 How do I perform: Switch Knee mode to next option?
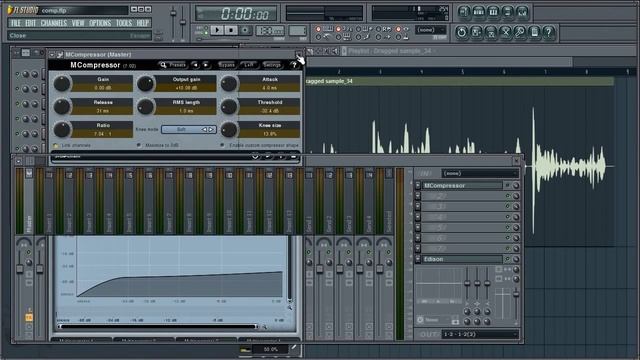pos(211,129)
